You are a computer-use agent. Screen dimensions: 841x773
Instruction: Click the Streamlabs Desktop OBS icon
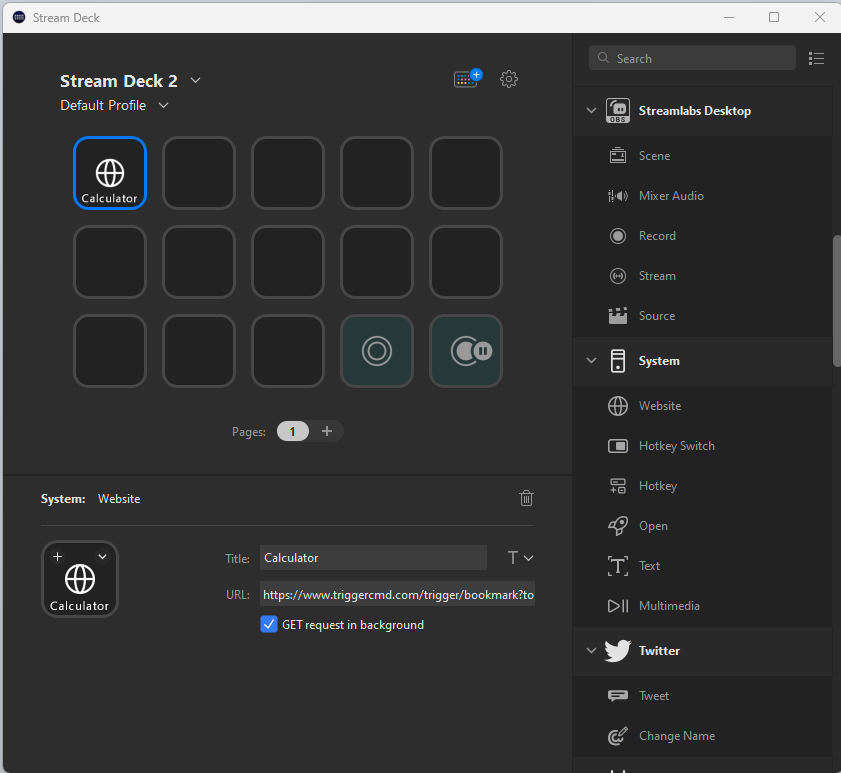point(618,111)
